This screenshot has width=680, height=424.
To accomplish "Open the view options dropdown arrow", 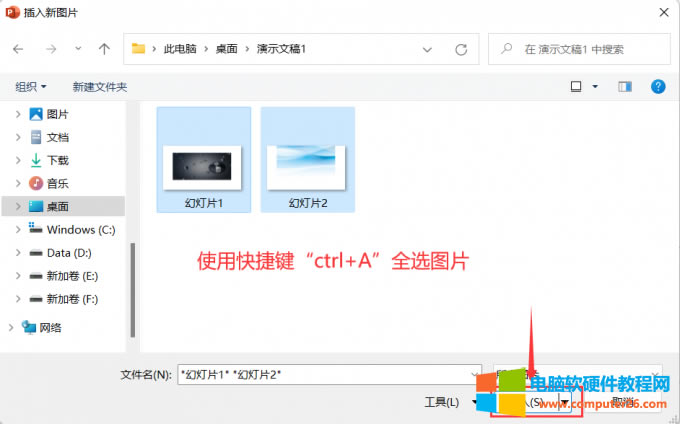I will point(596,87).
